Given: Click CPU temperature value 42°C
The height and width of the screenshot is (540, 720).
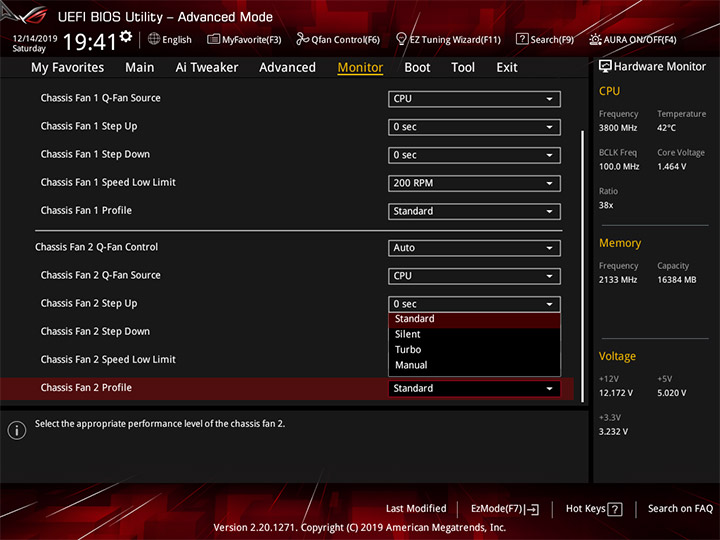Looking at the screenshot, I should pyautogui.click(x=666, y=128).
